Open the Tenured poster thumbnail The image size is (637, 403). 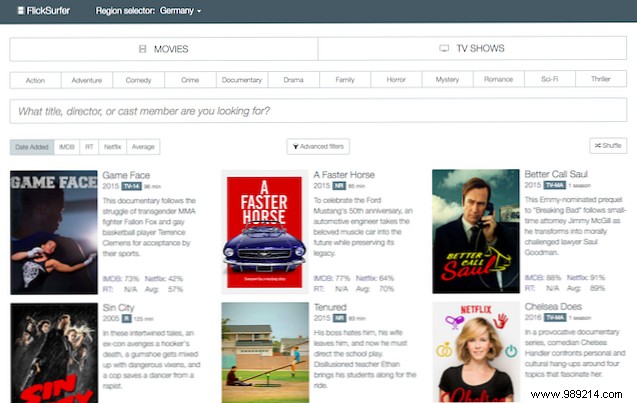click(x=265, y=353)
